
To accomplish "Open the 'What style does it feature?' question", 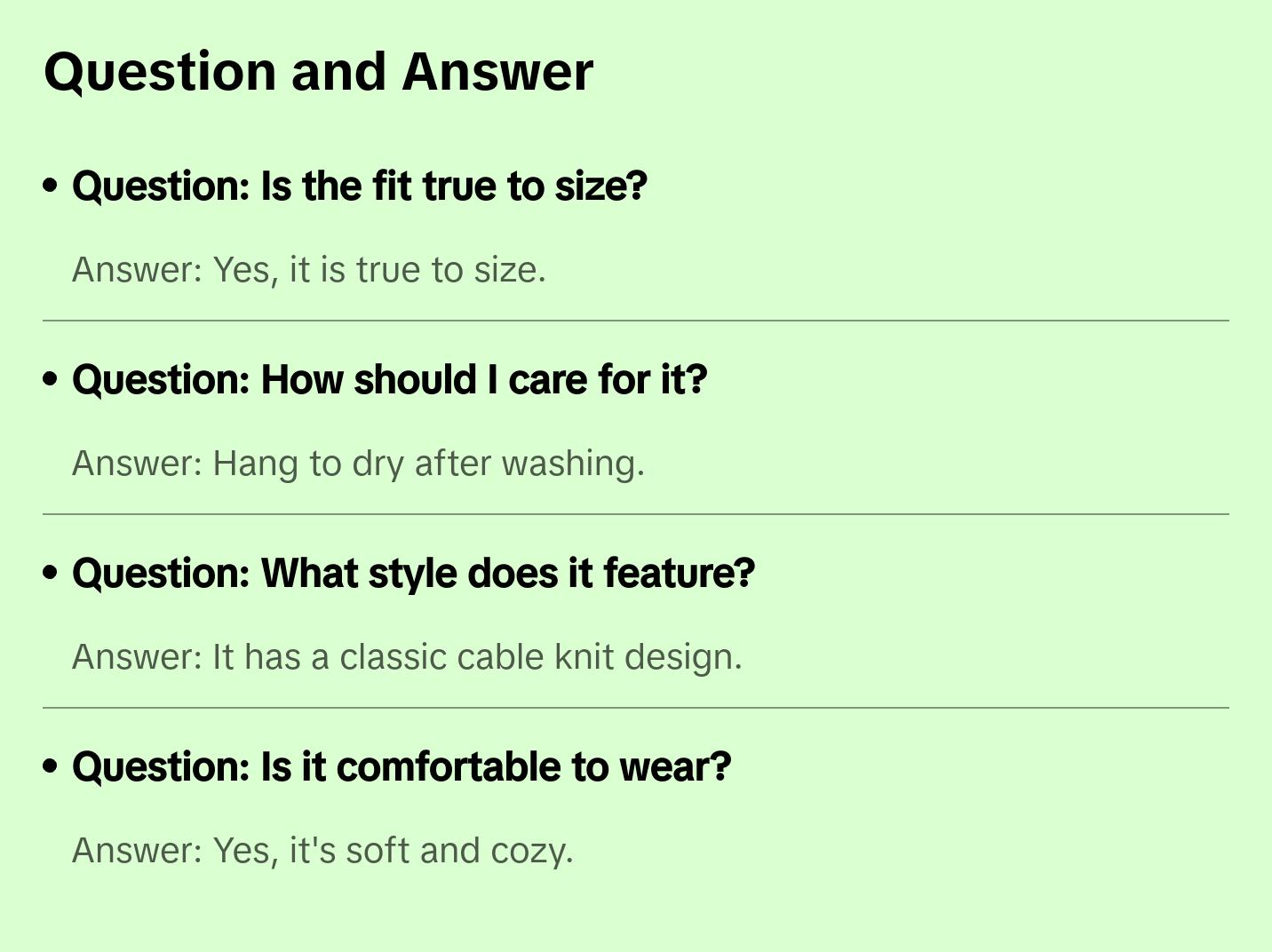I will tap(413, 574).
